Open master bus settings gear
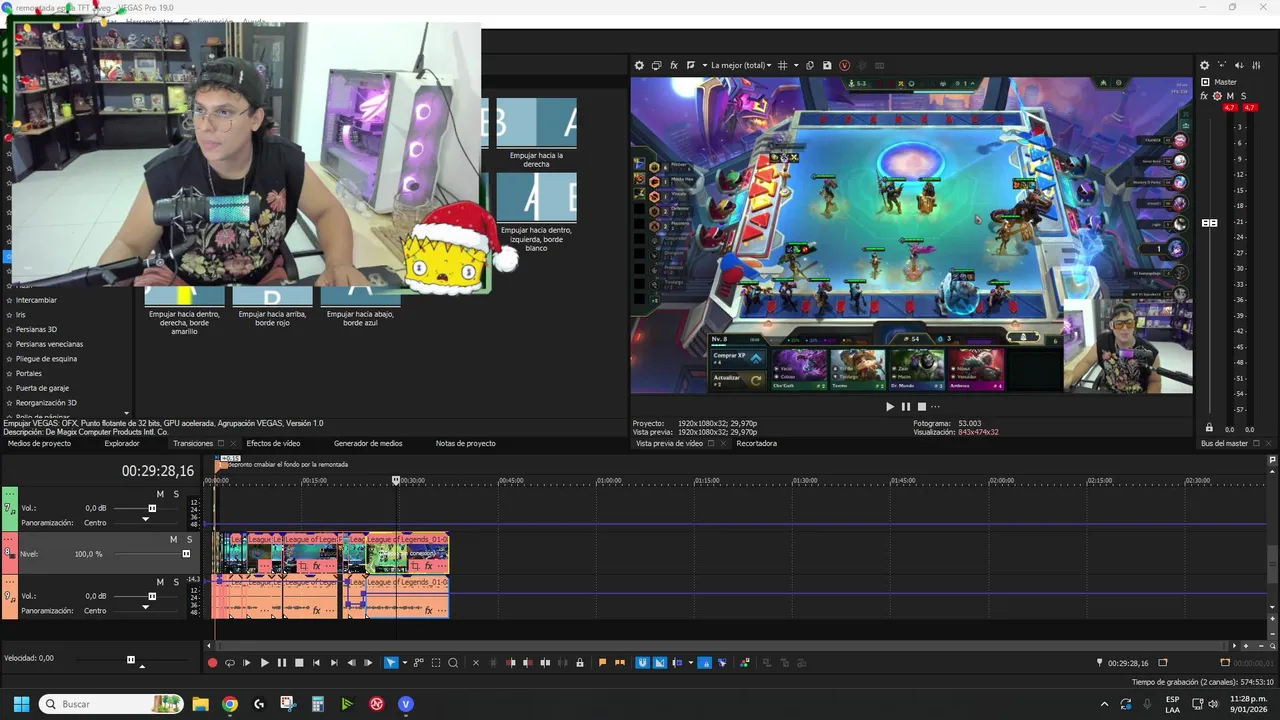 pos(1204,66)
